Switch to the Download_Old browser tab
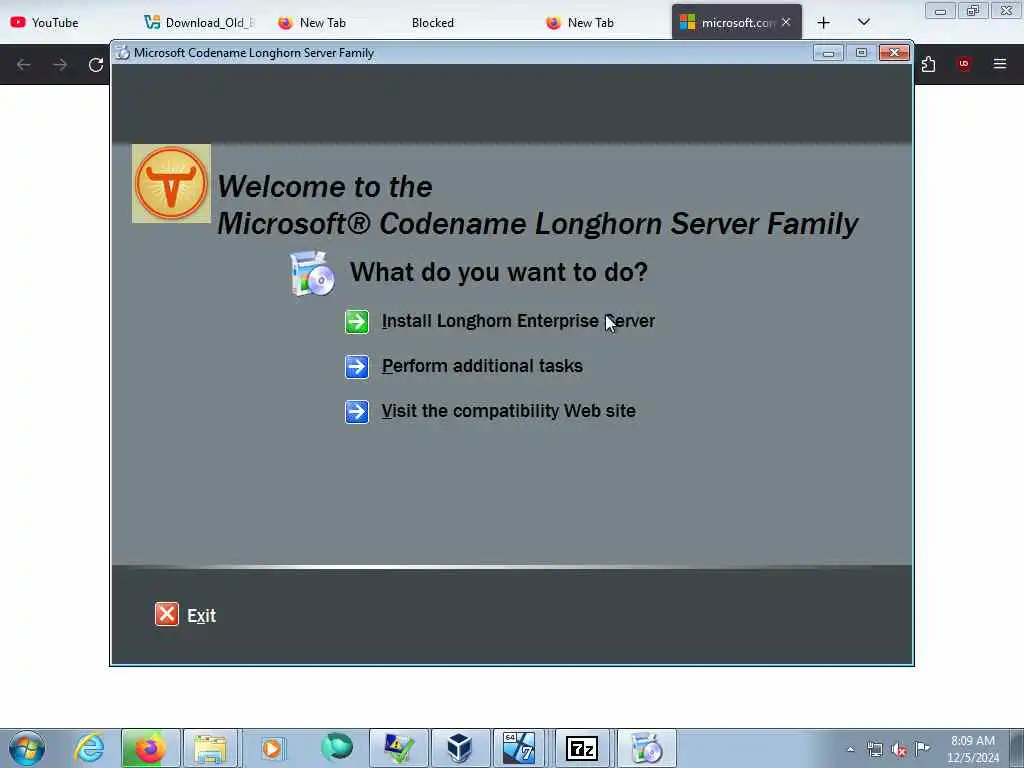The height and width of the screenshot is (768, 1024). [x=199, y=23]
